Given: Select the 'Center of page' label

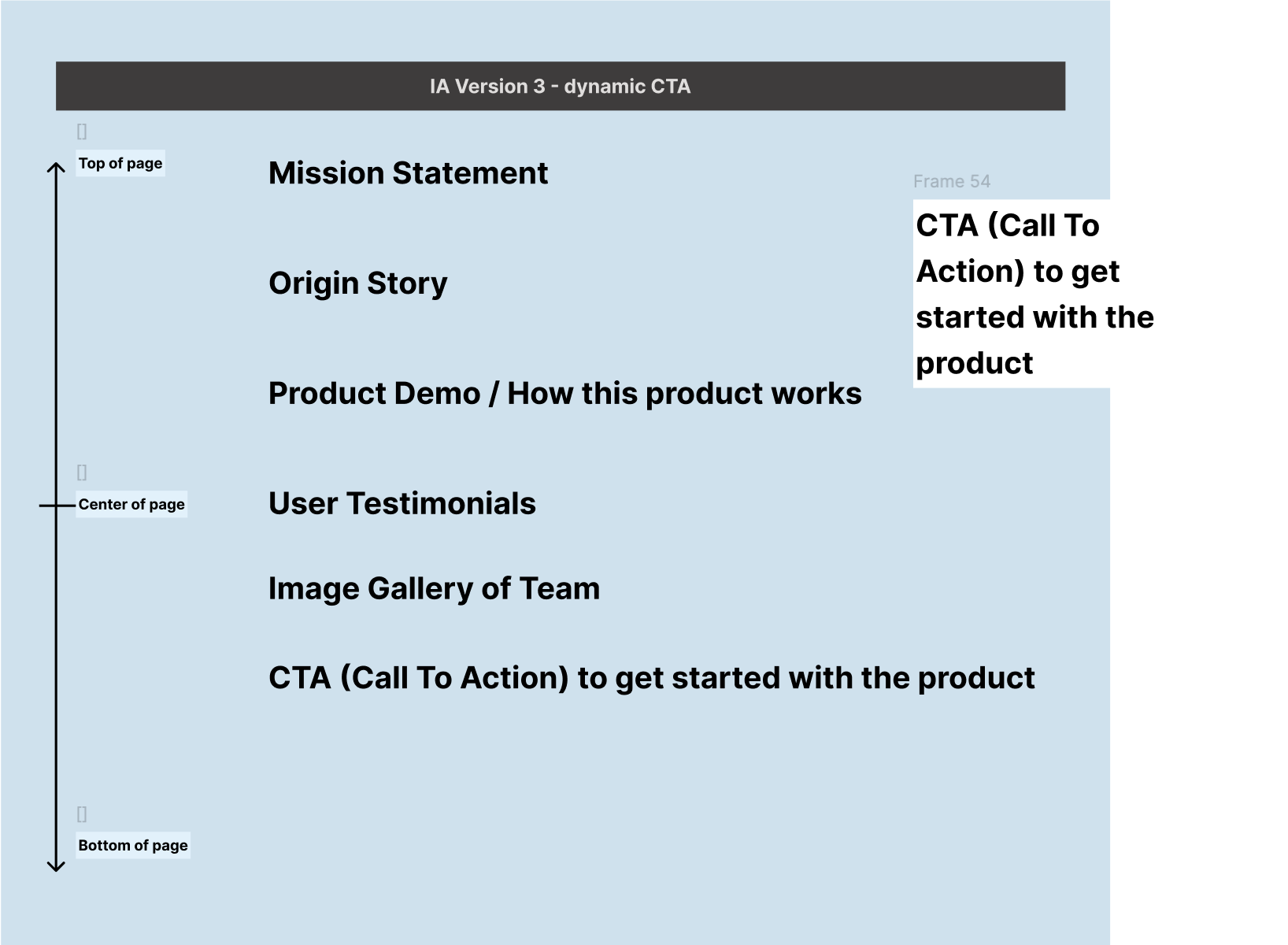Looking at the screenshot, I should (x=131, y=504).
